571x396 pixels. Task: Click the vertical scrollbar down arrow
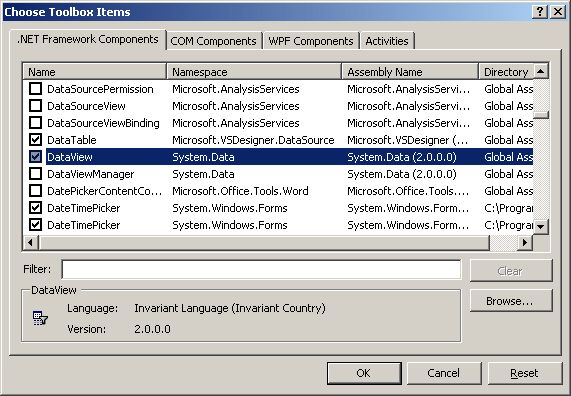[x=541, y=227]
